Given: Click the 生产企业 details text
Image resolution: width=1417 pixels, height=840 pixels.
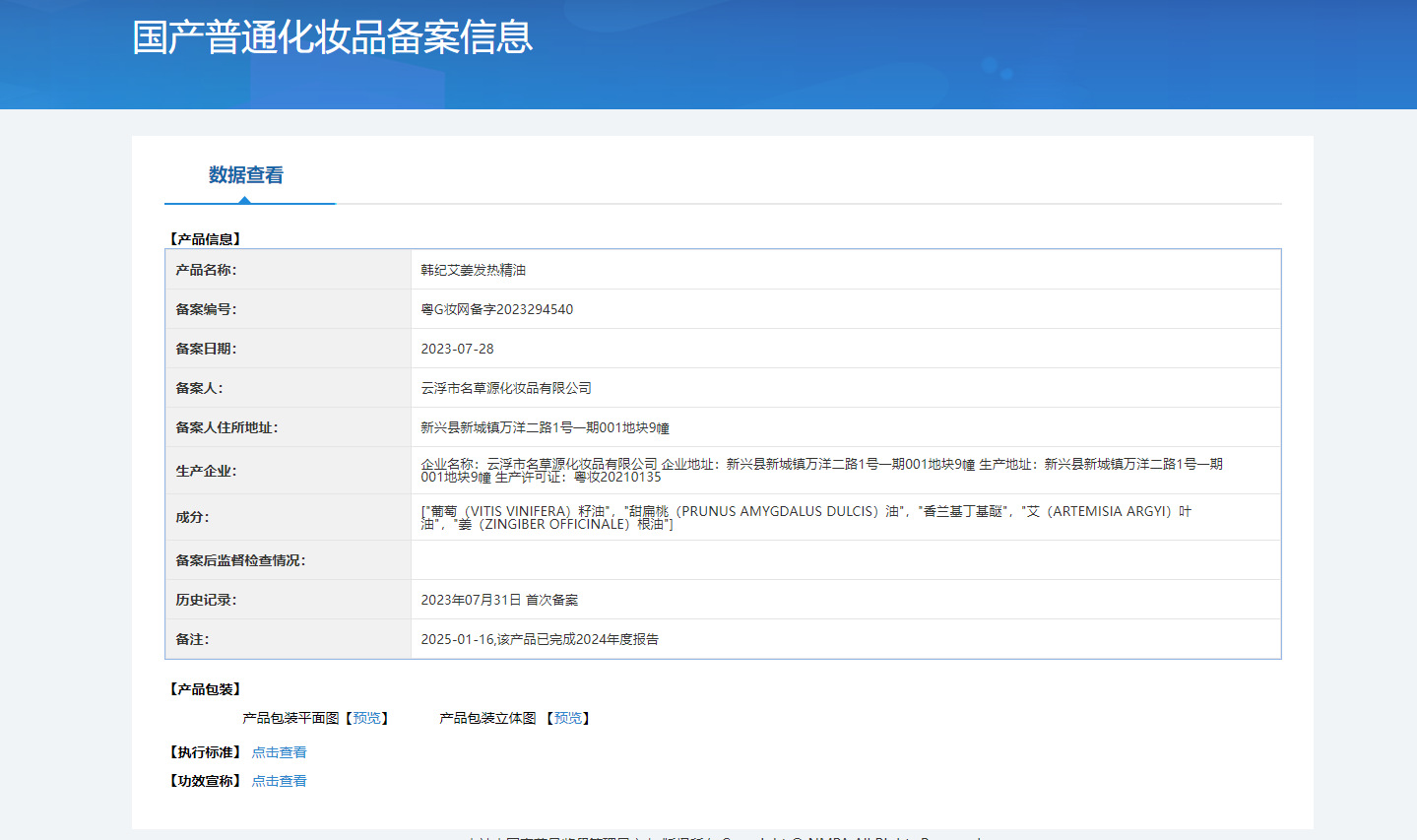Looking at the screenshot, I should pos(821,470).
